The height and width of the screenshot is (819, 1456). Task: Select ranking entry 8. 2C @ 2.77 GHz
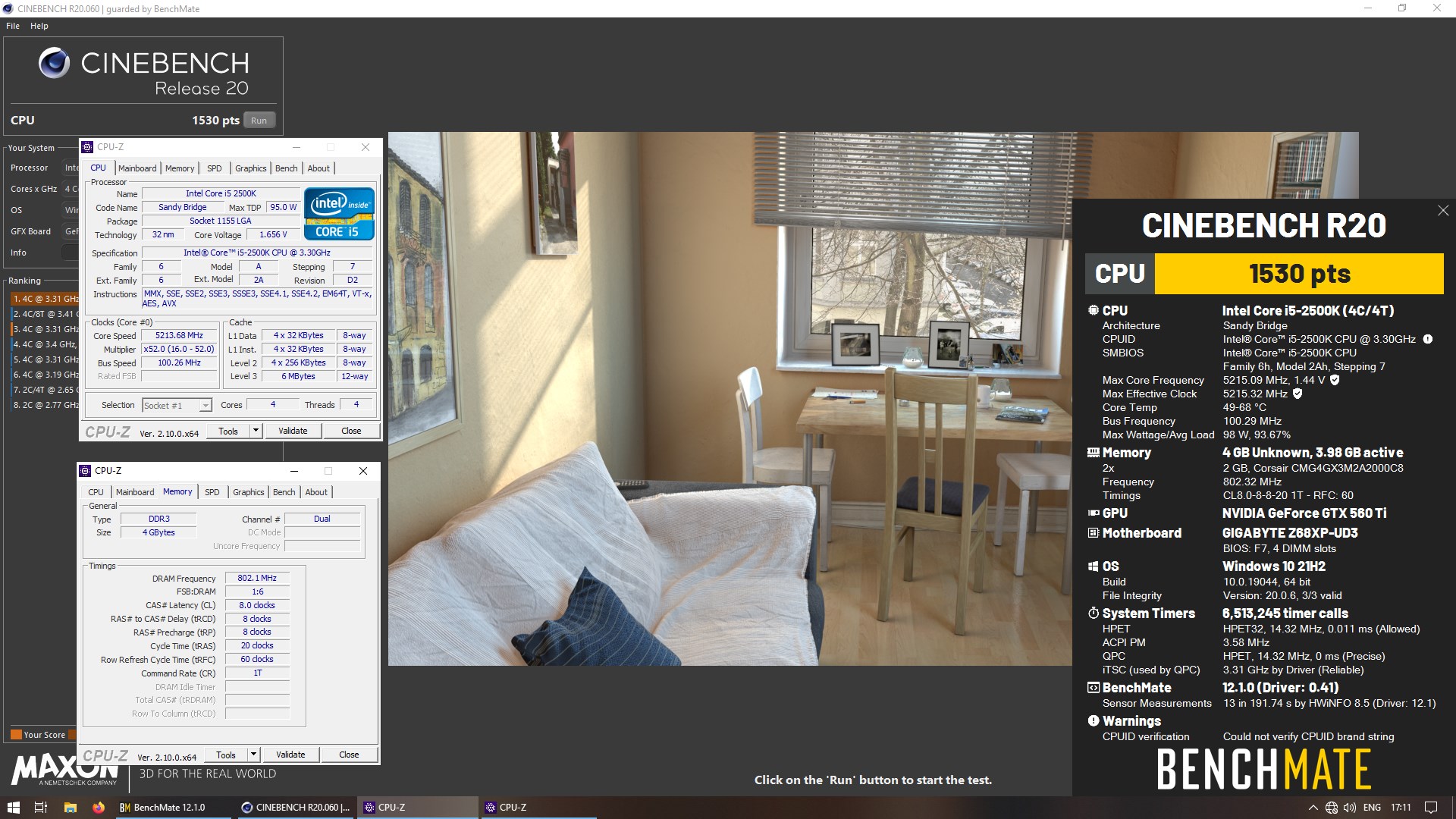click(45, 405)
